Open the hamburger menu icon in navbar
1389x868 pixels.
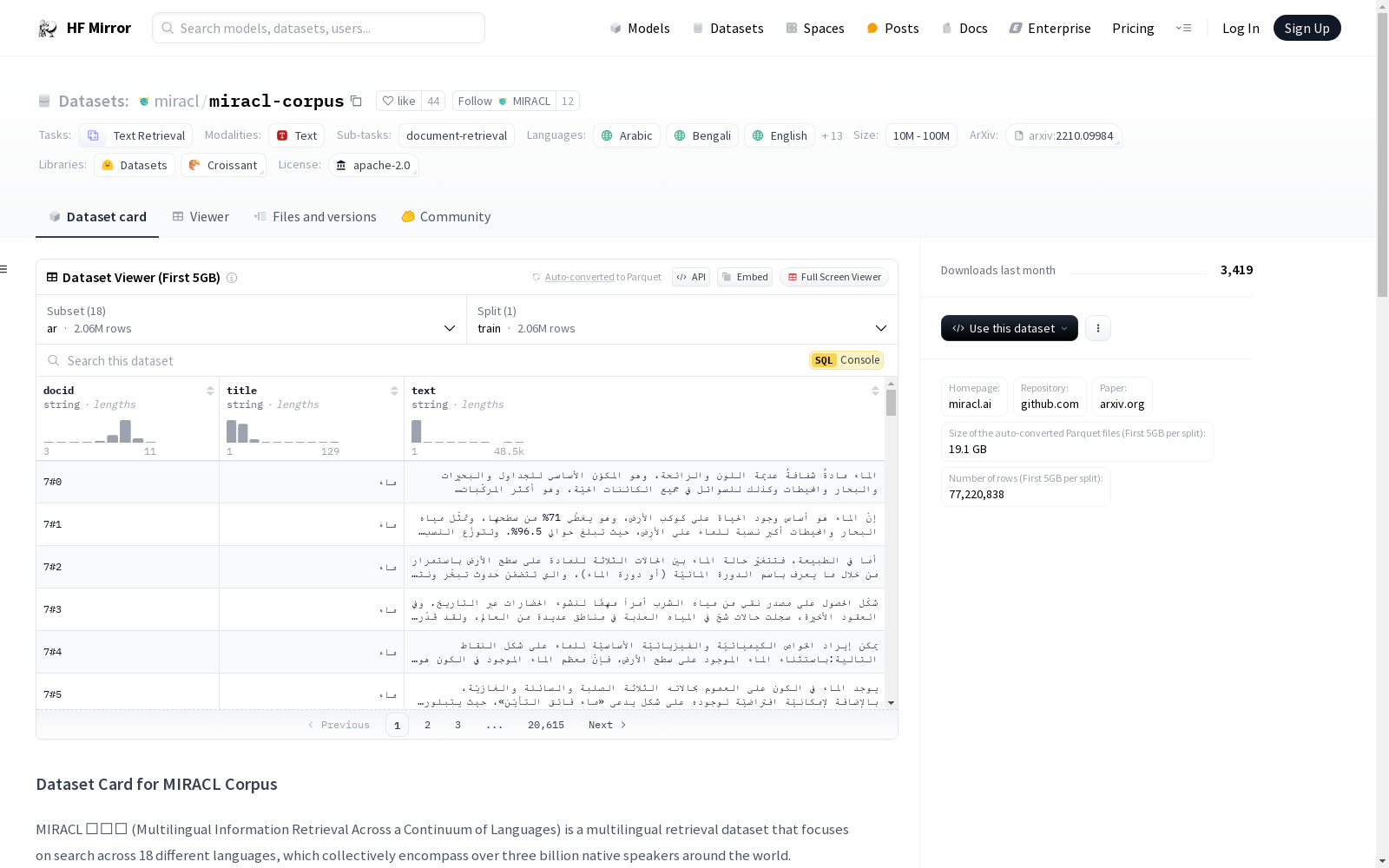tap(1183, 28)
